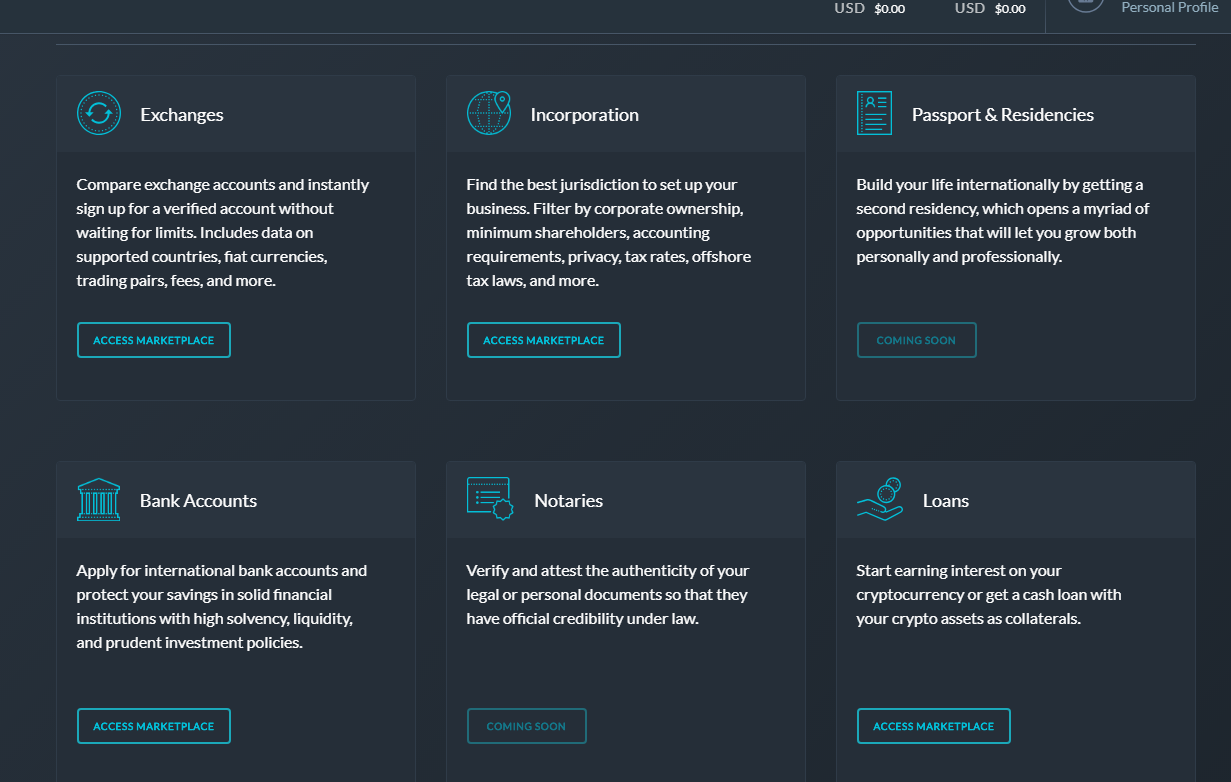Click the Bank Accounts card title
This screenshot has height=782, width=1231.
point(198,500)
